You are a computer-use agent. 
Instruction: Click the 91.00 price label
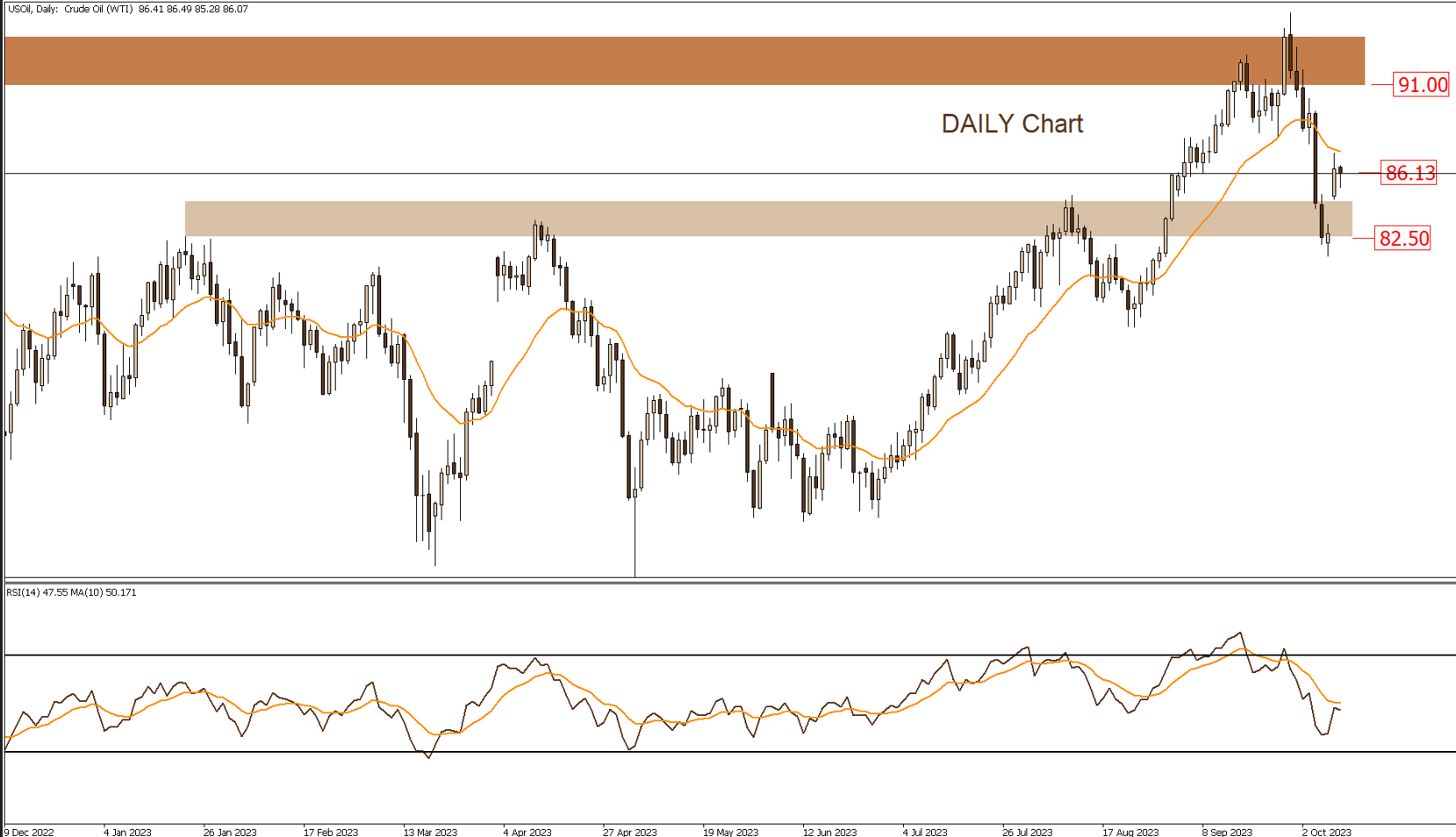[x=1422, y=85]
